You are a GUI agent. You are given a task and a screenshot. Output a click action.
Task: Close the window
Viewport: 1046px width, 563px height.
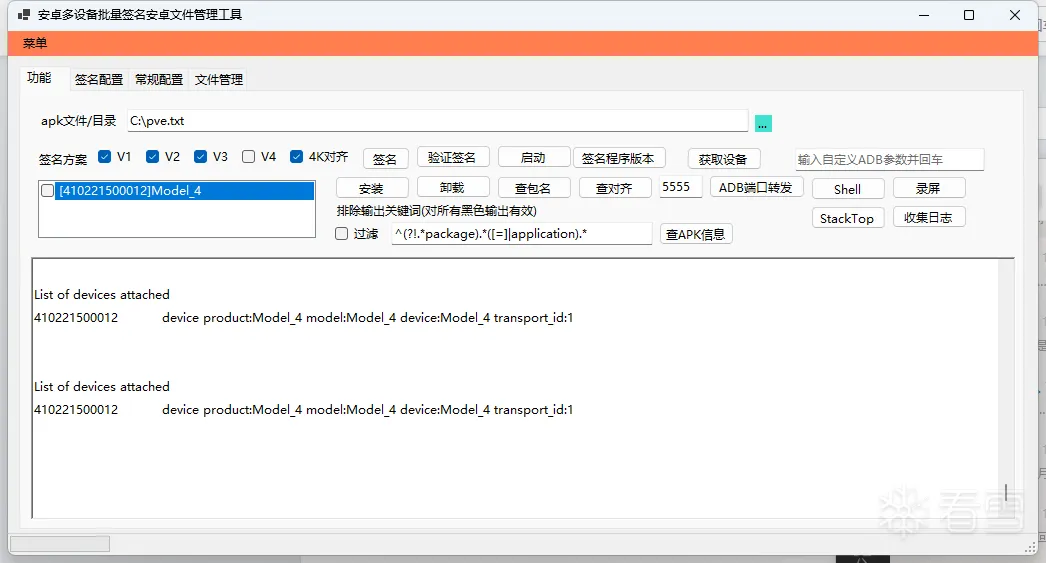pyautogui.click(x=1015, y=15)
